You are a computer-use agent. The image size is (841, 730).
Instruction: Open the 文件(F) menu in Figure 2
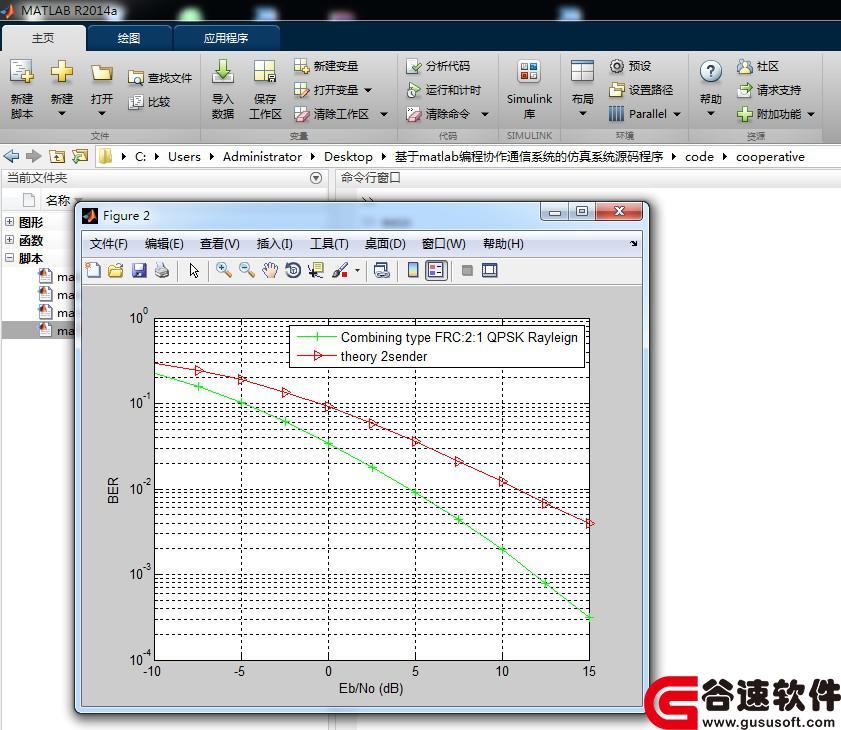pyautogui.click(x=108, y=244)
